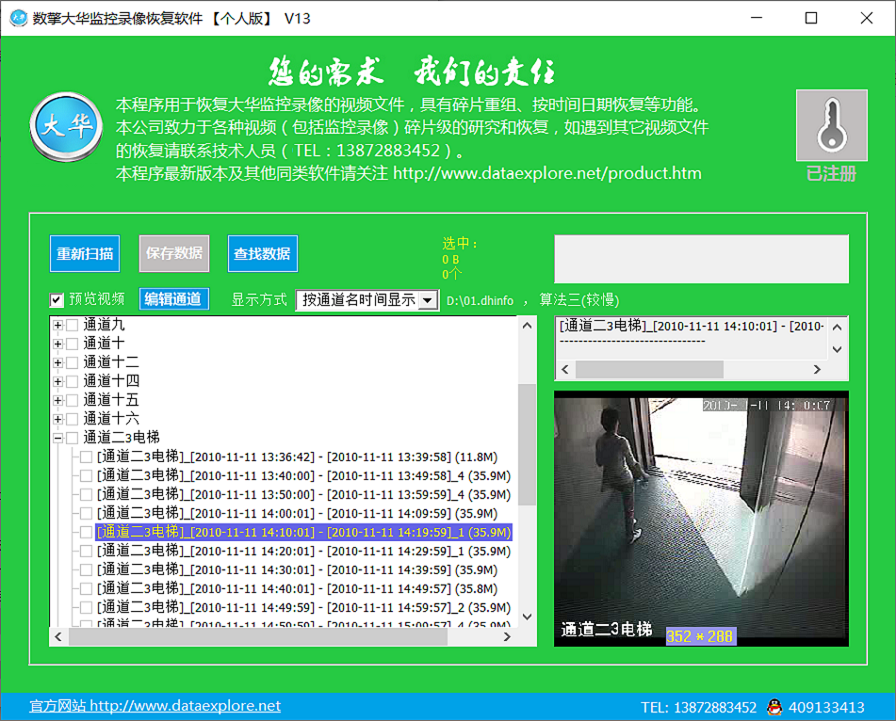Click the 352 * 288 resolution label
The height and width of the screenshot is (721, 896).
(700, 636)
